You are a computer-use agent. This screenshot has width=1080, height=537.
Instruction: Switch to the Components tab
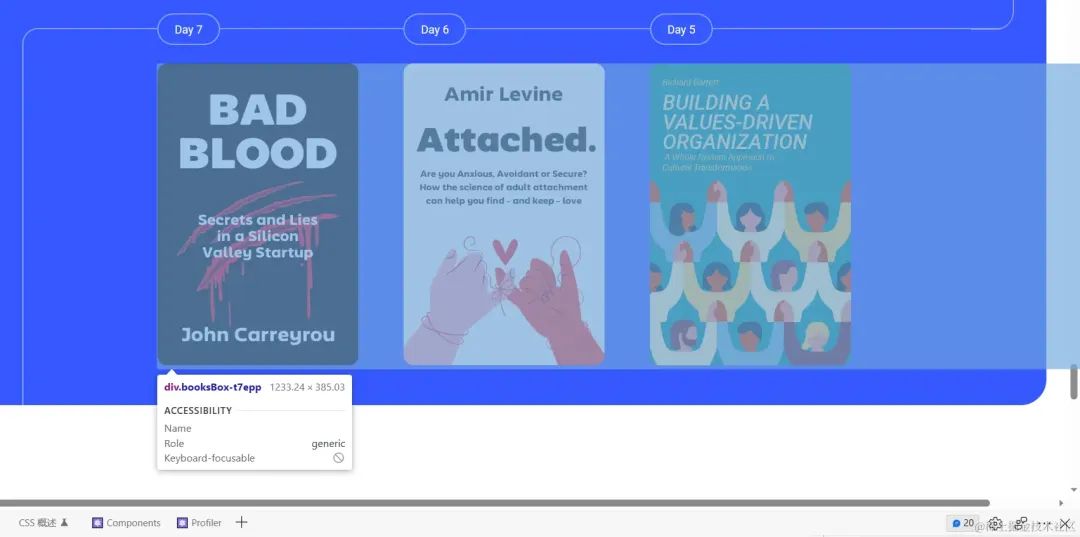coord(125,523)
